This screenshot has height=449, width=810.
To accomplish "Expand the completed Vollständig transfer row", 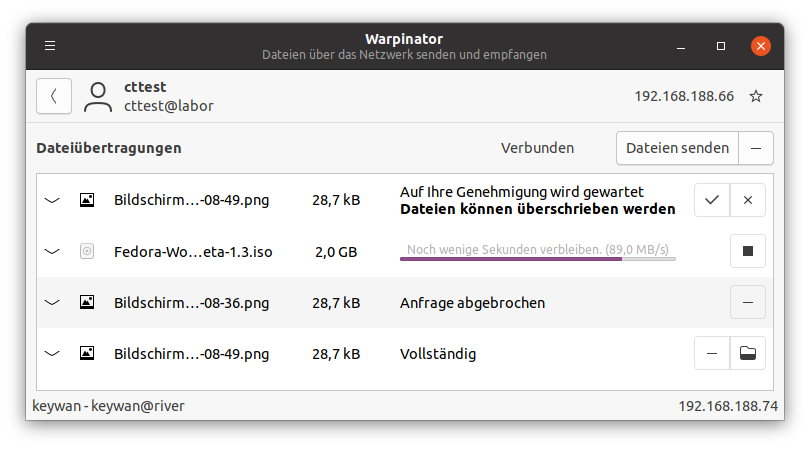I will point(53,353).
